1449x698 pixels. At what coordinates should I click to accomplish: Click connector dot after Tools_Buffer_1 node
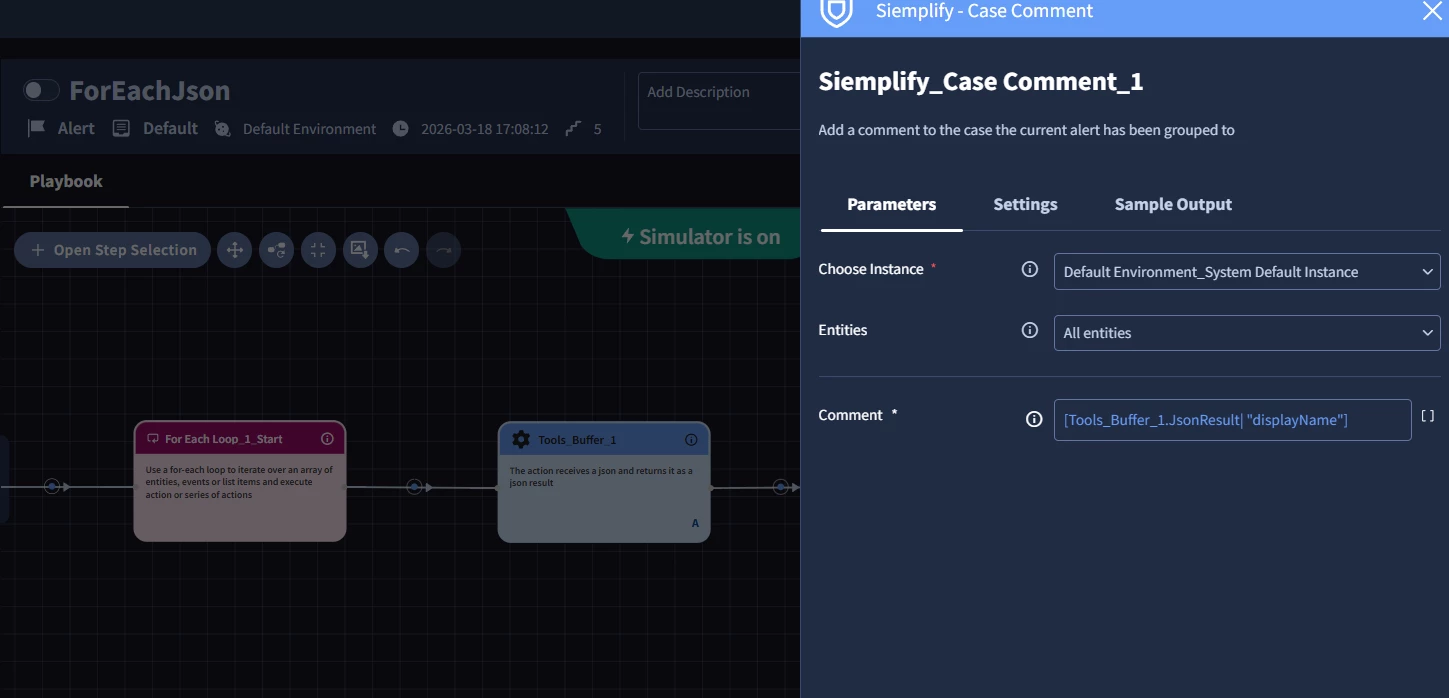(780, 487)
